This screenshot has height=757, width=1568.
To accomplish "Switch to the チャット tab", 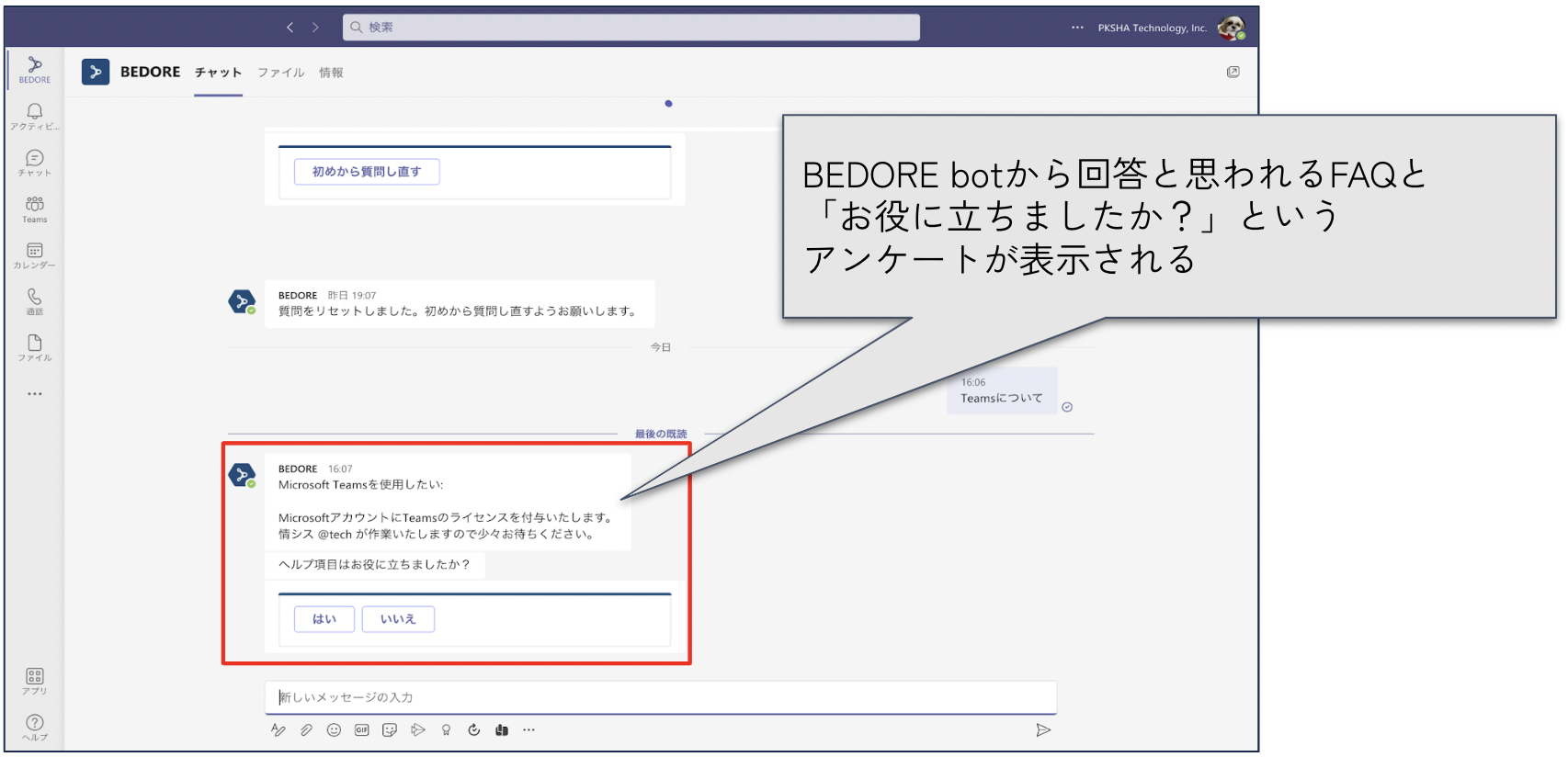I will pyautogui.click(x=218, y=73).
